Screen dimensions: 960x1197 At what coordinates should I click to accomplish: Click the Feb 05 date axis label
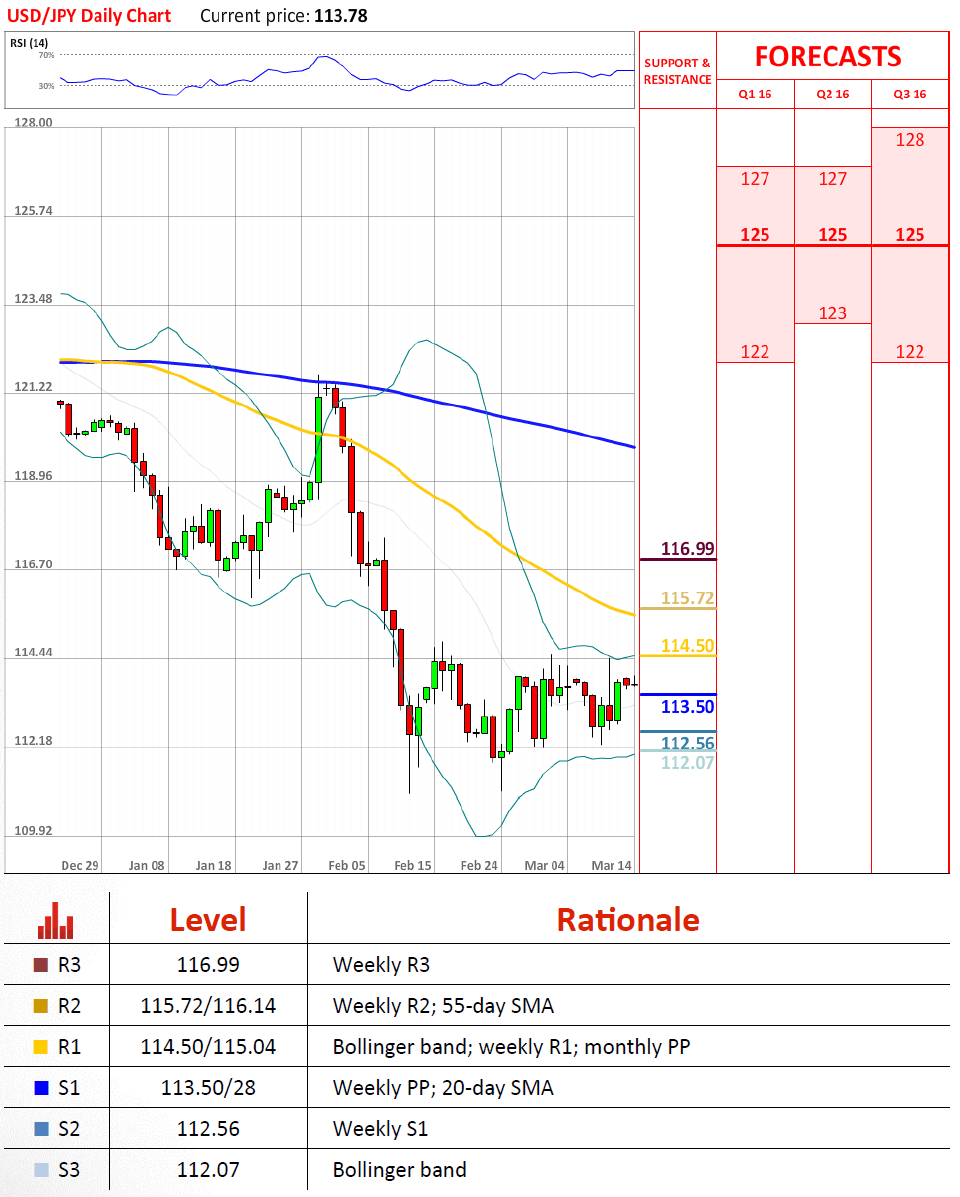click(x=346, y=866)
